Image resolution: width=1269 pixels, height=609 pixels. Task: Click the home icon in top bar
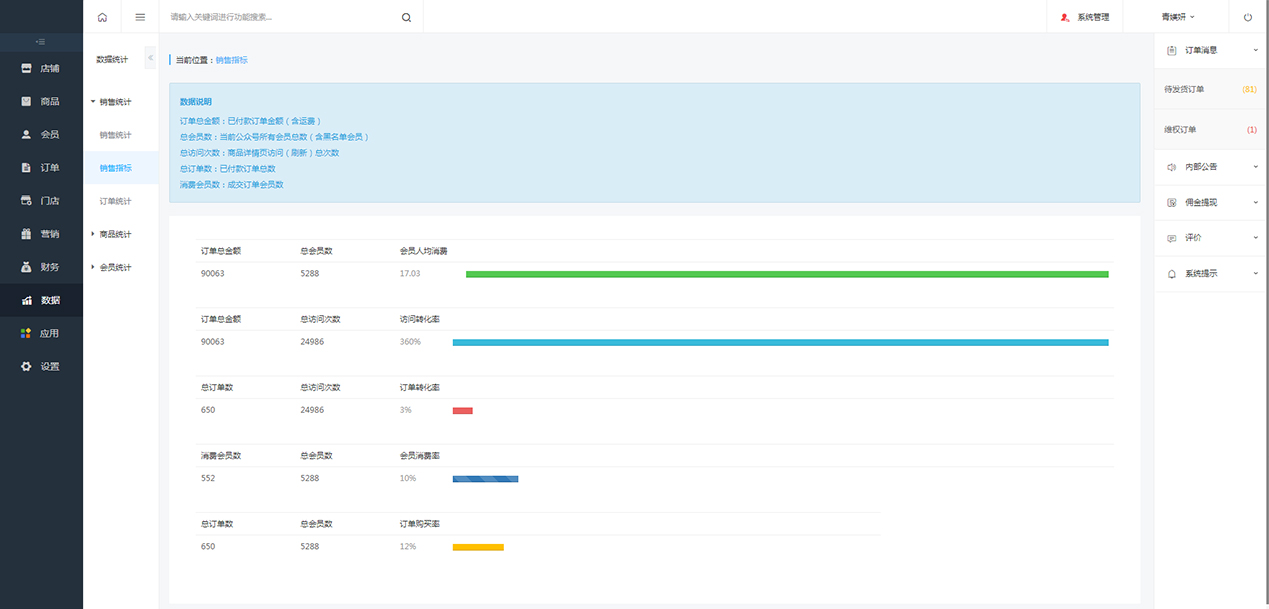point(102,17)
